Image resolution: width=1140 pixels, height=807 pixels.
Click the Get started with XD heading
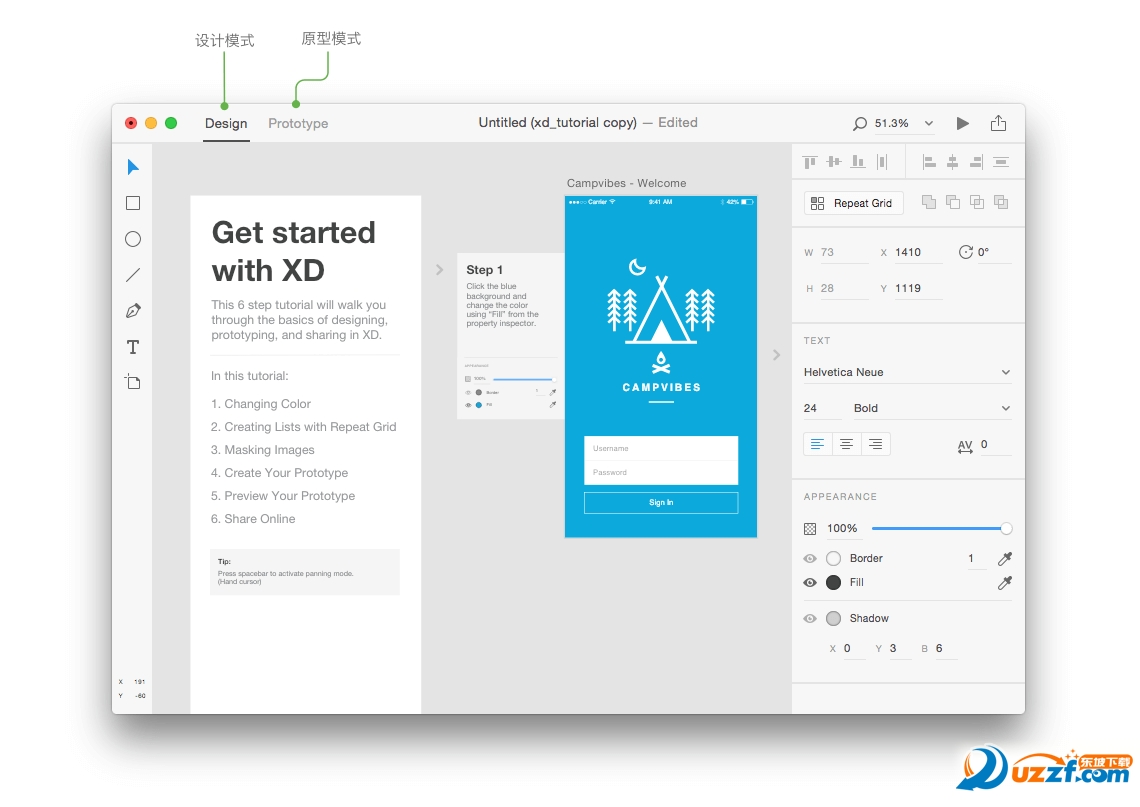point(294,252)
